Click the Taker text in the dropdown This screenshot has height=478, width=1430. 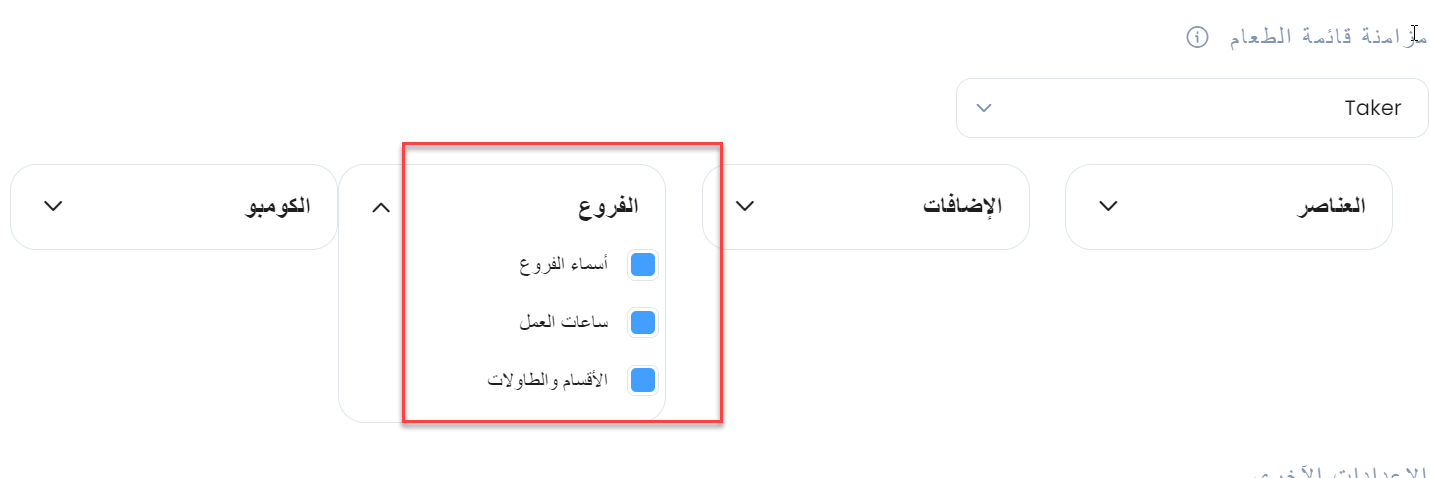1373,108
